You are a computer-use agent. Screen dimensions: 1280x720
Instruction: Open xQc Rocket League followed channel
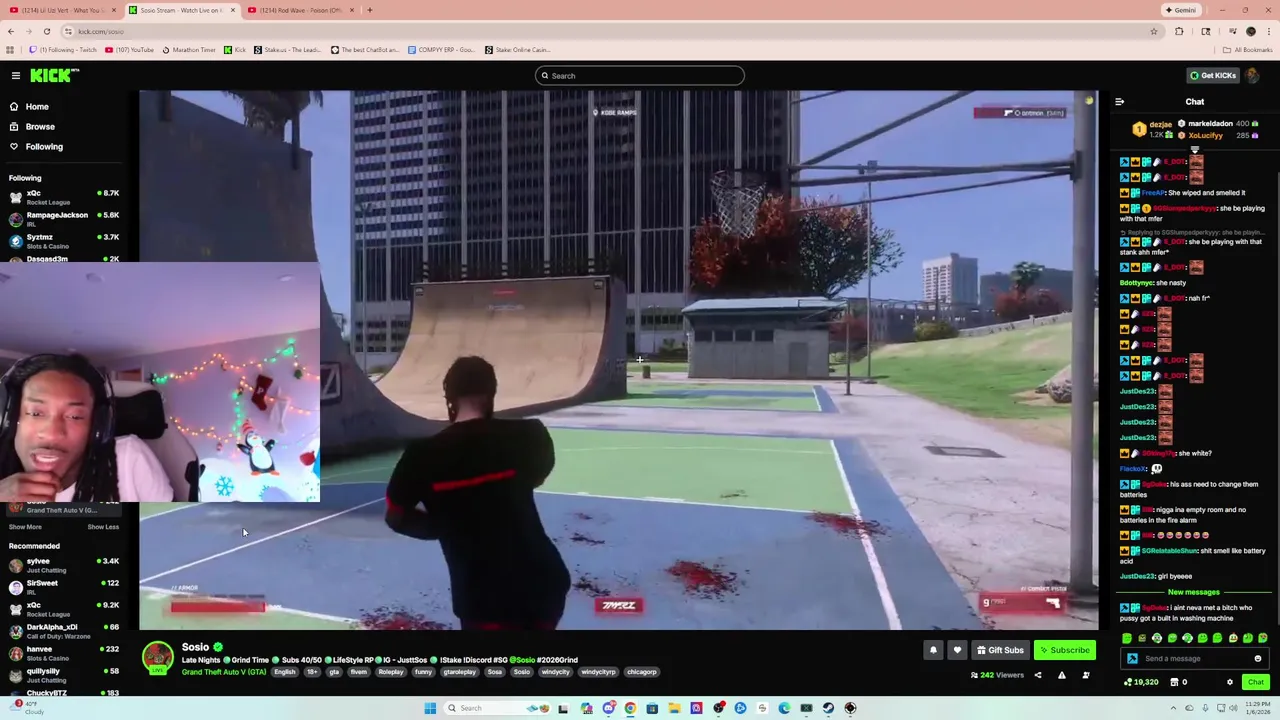coord(64,196)
